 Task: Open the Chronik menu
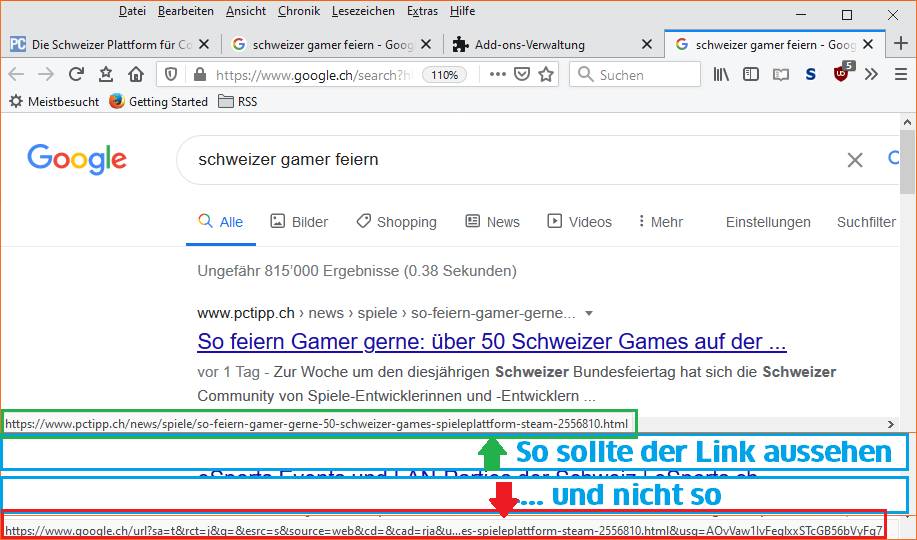pyautogui.click(x=299, y=11)
